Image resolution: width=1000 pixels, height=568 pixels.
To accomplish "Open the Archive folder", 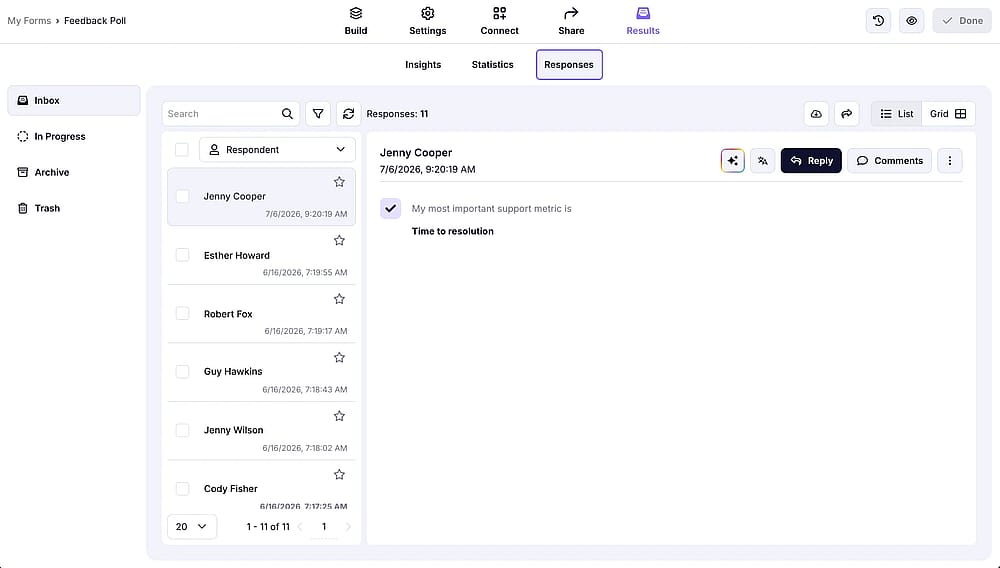I will click(74, 172).
